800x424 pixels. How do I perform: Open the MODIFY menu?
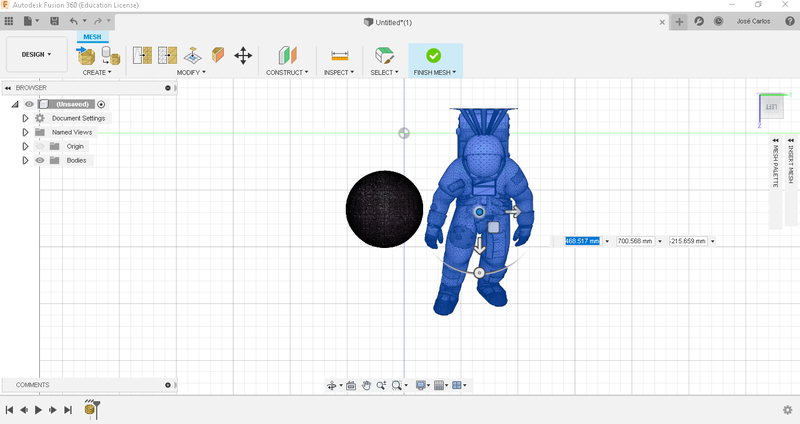tap(191, 72)
